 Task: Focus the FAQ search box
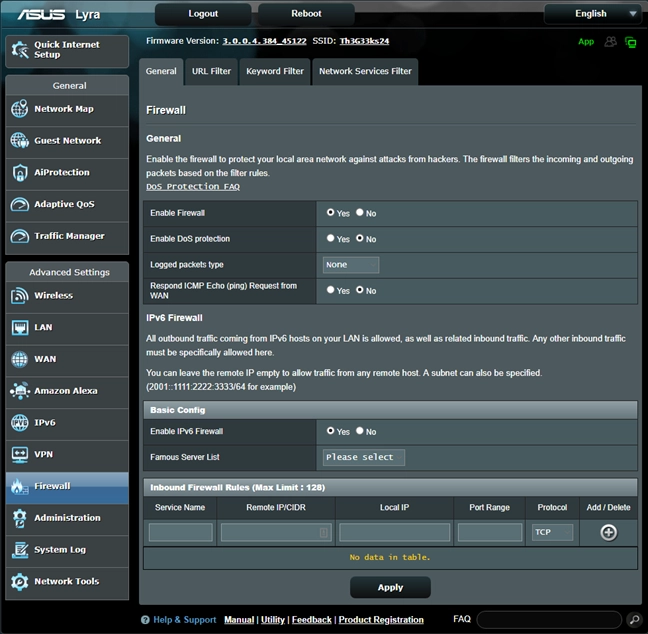[x=550, y=620]
